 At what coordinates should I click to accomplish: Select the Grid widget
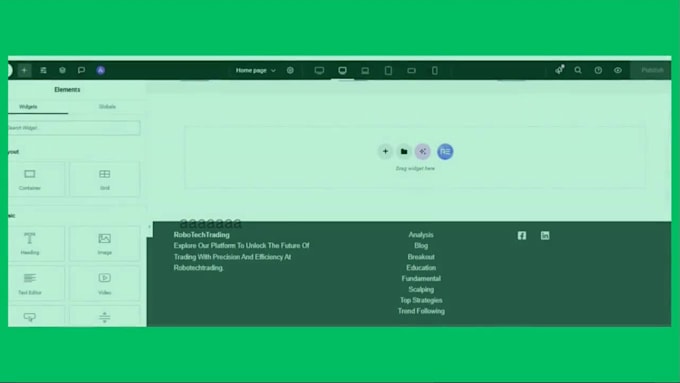105,179
